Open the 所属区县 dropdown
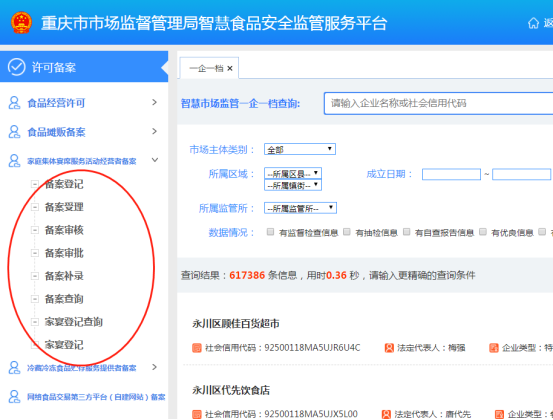Screen dimensions: 553x420 293,173
